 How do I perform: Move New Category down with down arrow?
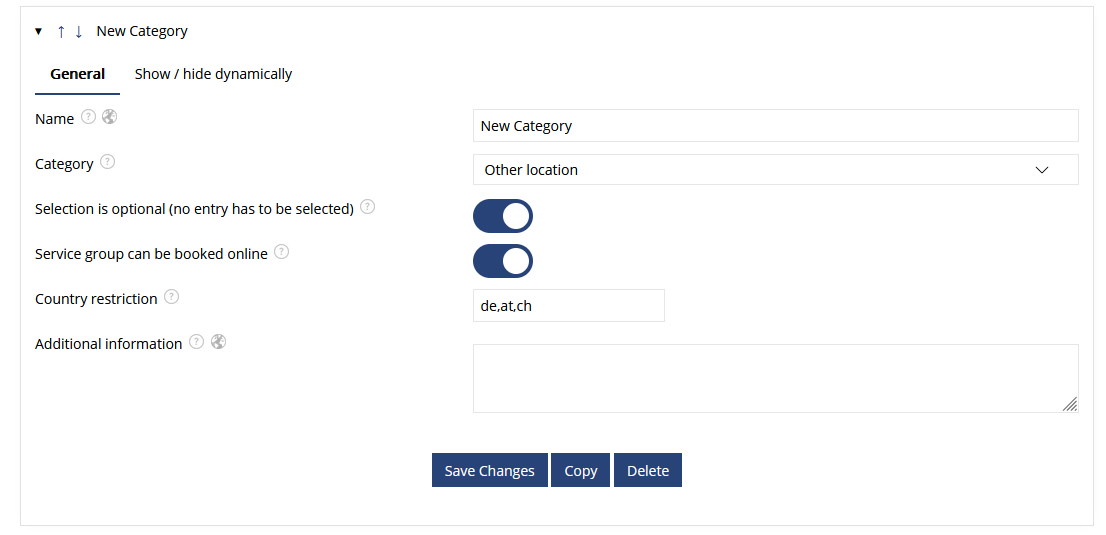(x=79, y=31)
